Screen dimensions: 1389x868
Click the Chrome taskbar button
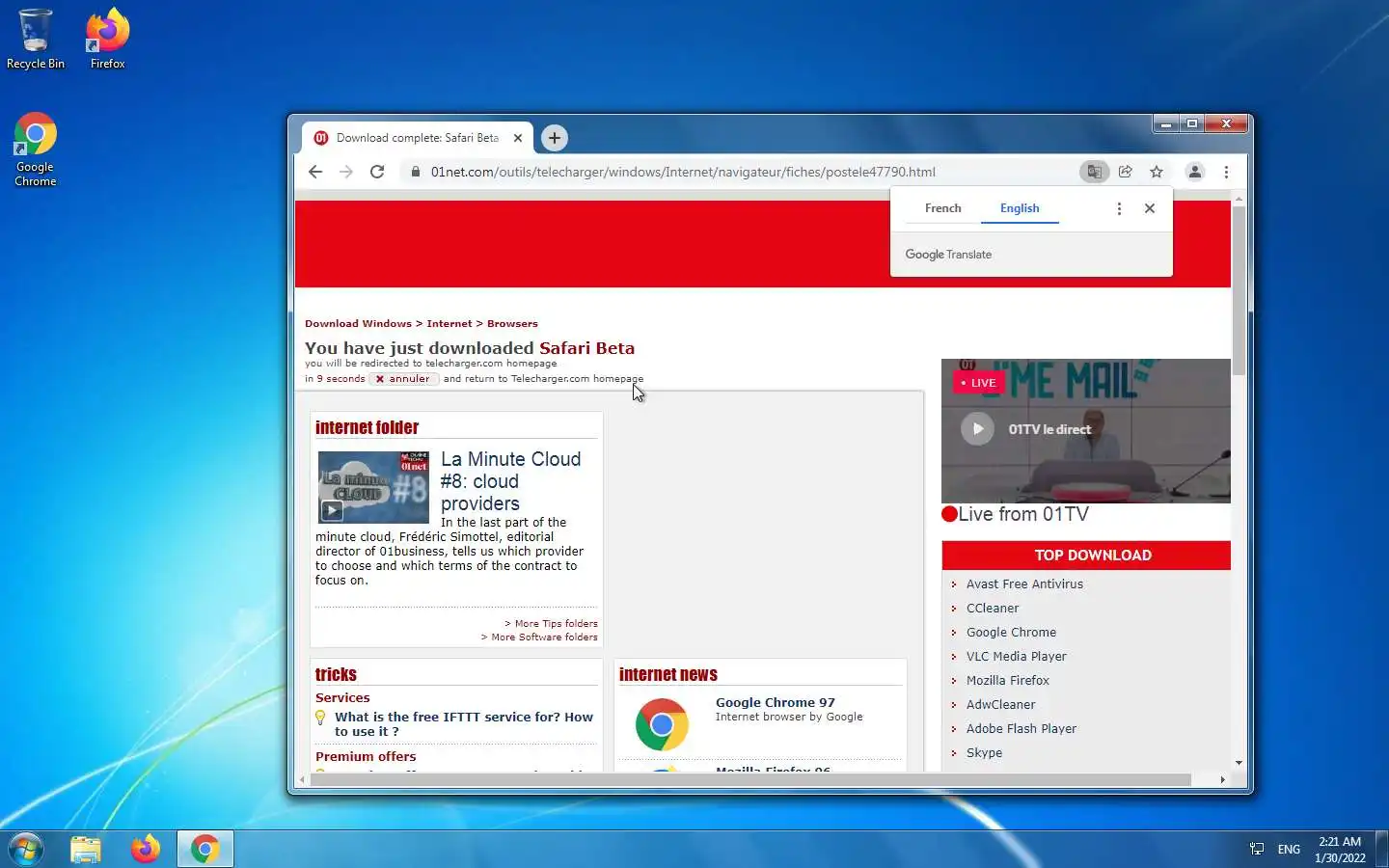pos(204,849)
